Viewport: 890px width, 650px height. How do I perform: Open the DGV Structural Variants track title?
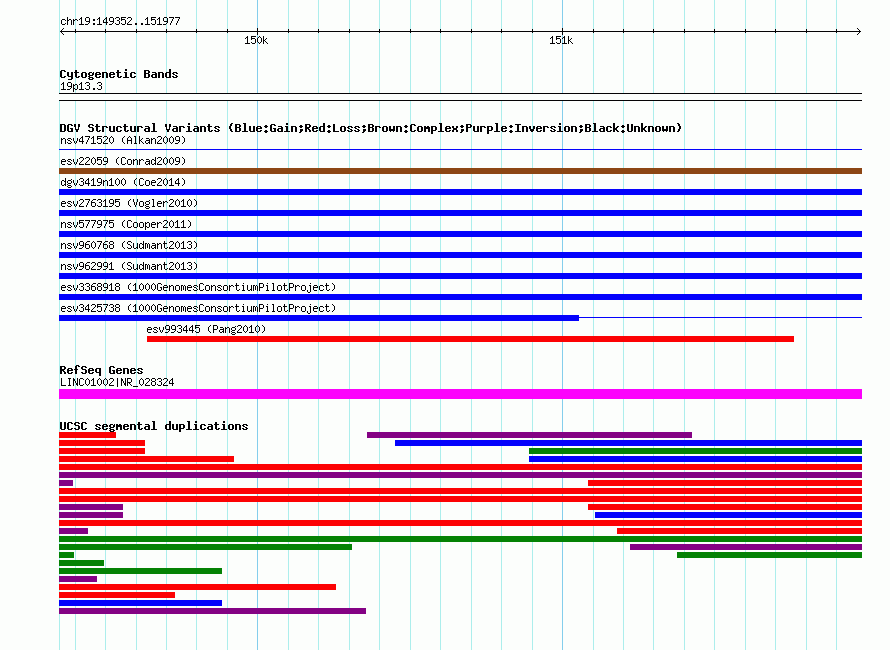pyautogui.click(x=370, y=128)
